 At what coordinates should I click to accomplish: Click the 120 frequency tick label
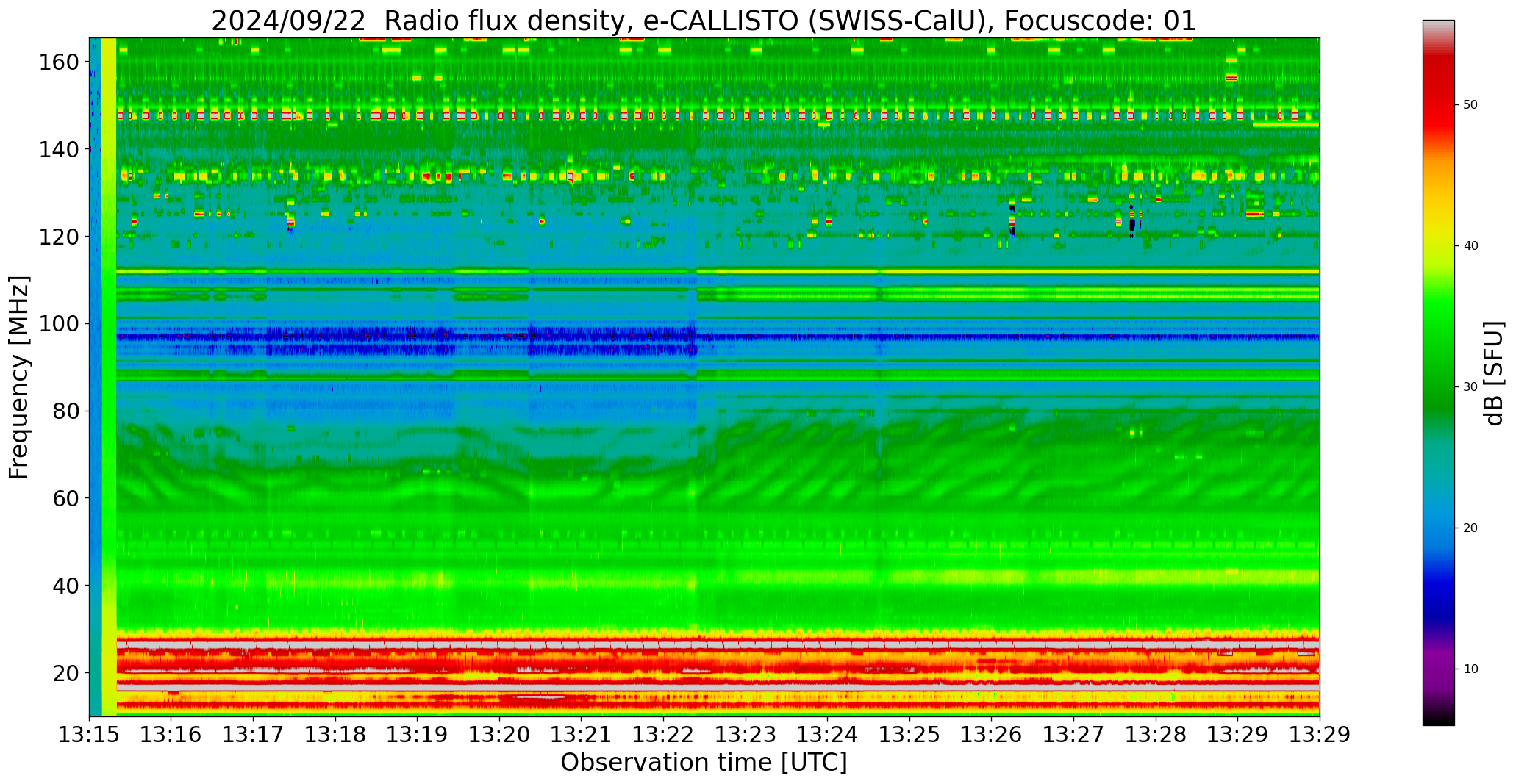point(59,237)
